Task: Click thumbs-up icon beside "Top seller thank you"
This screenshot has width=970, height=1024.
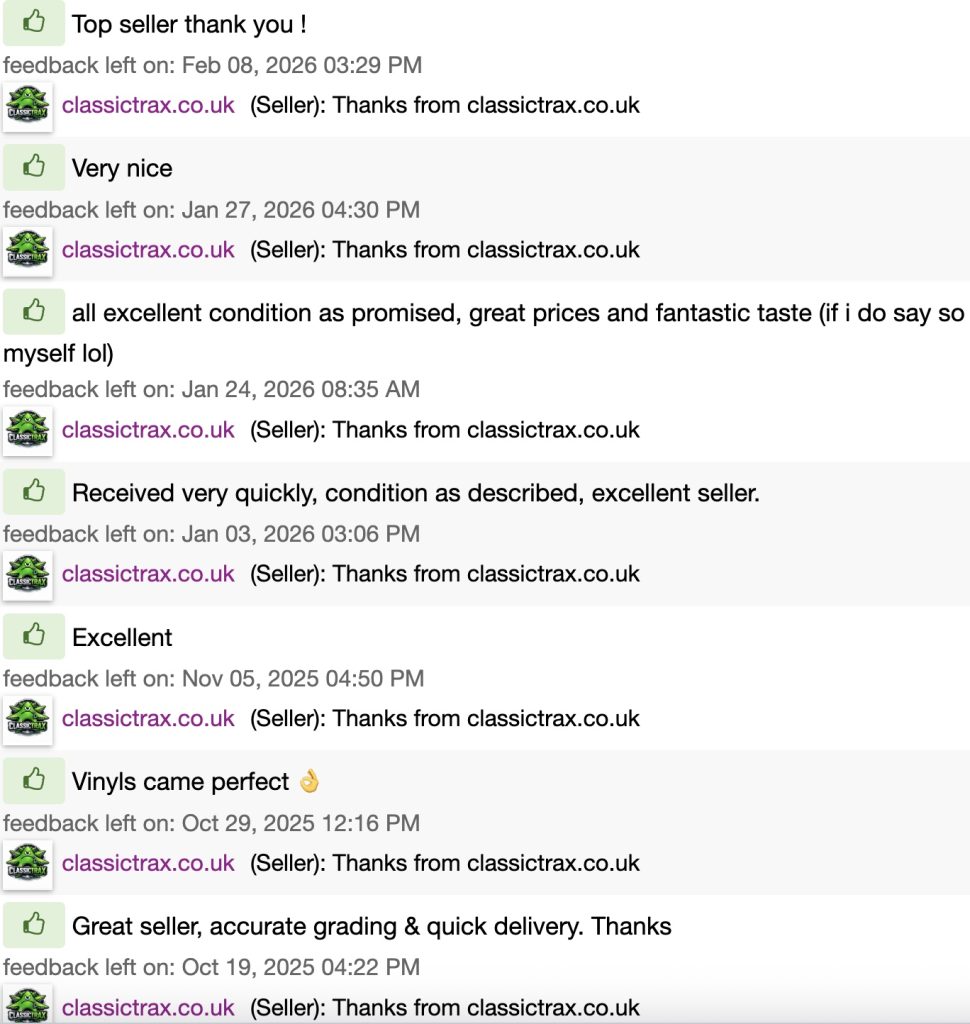Action: pyautogui.click(x=34, y=22)
